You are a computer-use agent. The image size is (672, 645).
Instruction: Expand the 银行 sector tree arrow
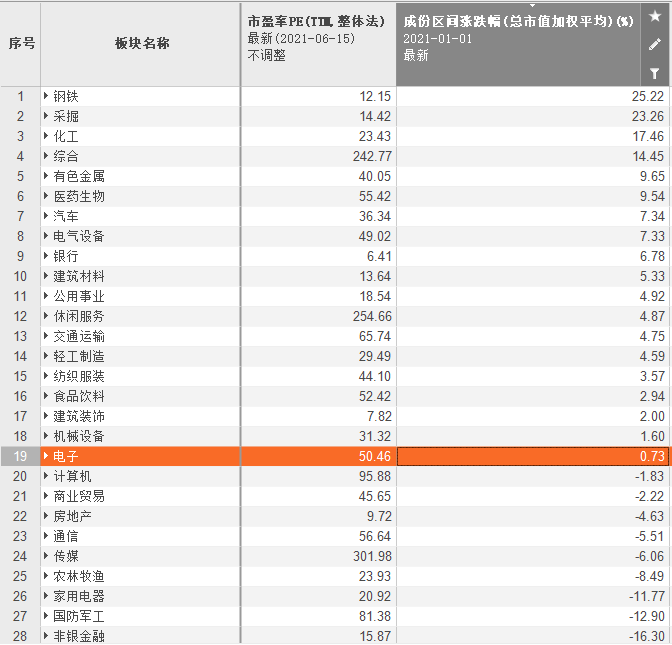point(46,256)
